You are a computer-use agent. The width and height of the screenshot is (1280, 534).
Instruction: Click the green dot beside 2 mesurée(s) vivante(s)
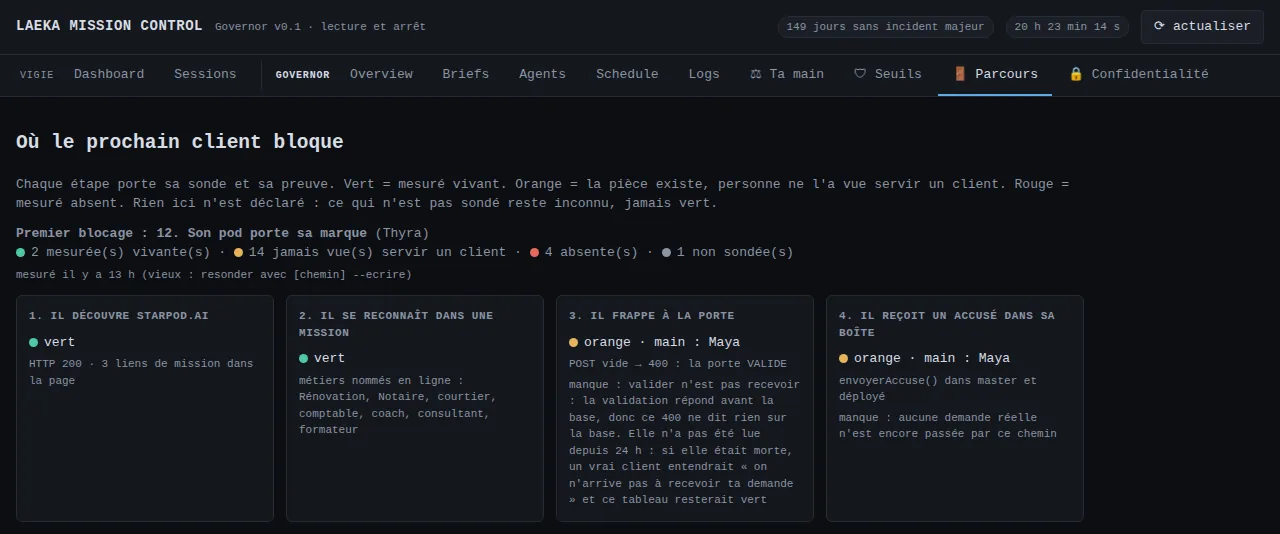tap(21, 252)
